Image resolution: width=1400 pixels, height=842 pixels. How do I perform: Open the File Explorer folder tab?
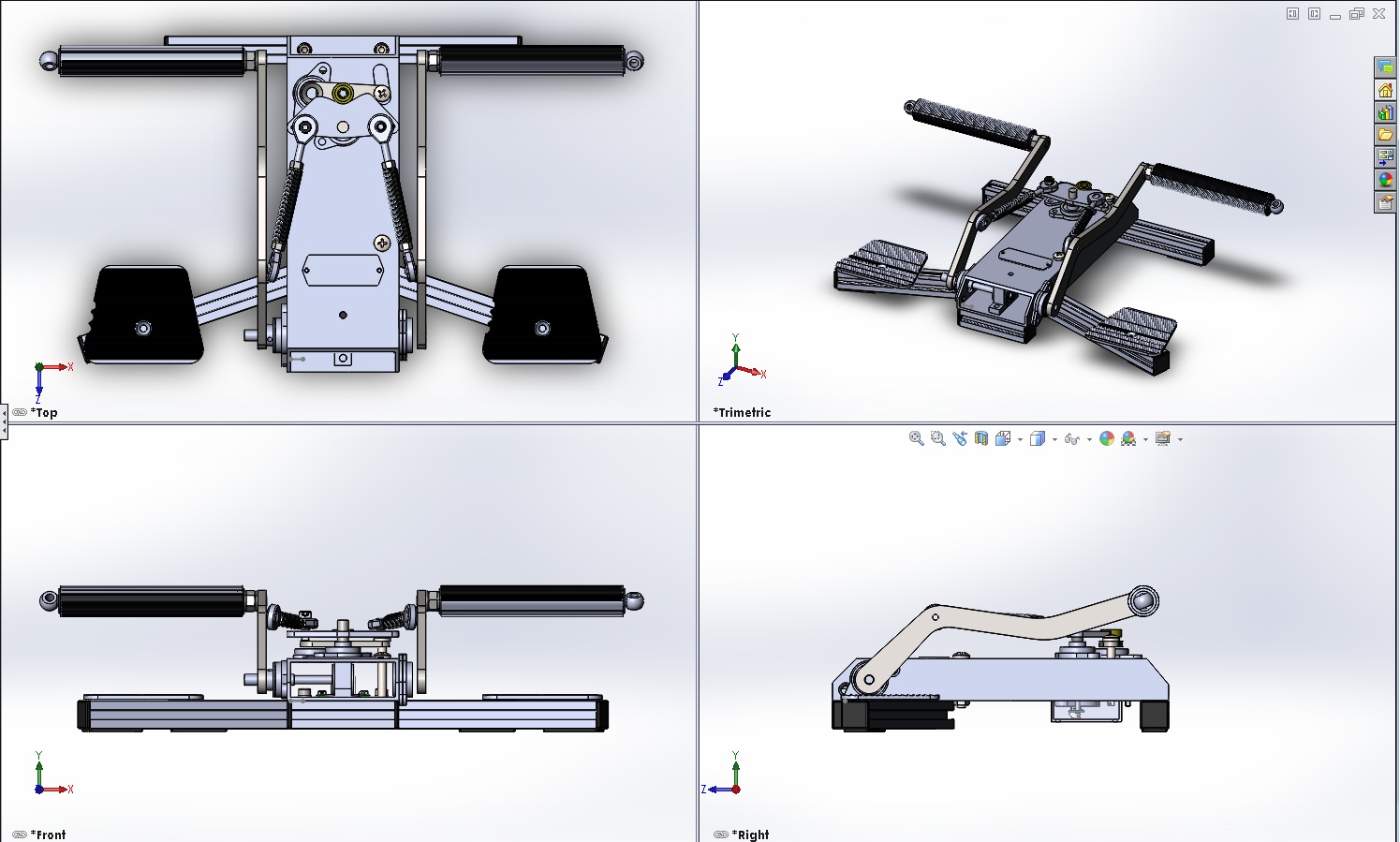(x=1385, y=135)
